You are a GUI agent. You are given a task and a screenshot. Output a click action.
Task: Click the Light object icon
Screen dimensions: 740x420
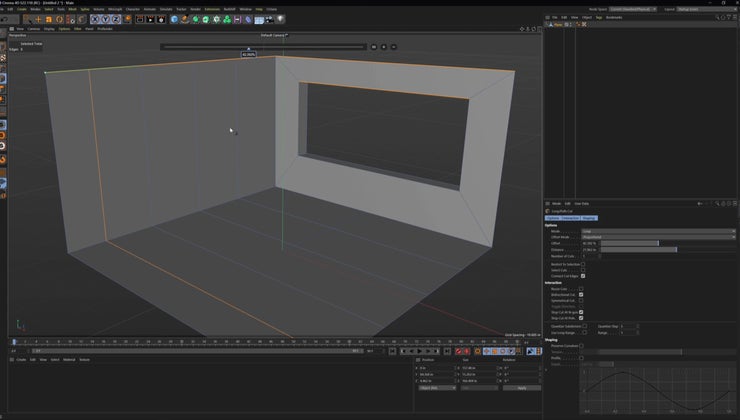280,19
